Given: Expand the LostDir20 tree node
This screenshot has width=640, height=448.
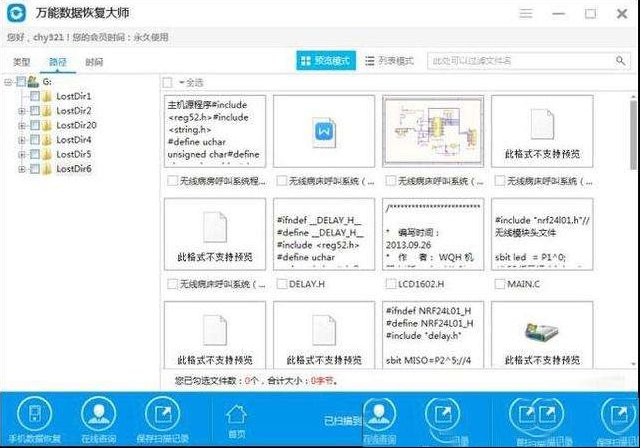Looking at the screenshot, I should pos(22,126).
